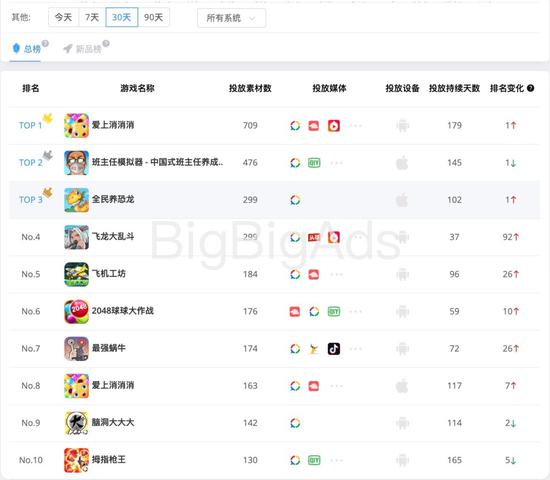Expand more media dots in 拇指枪王 row
550x480 pixels.
[336, 460]
